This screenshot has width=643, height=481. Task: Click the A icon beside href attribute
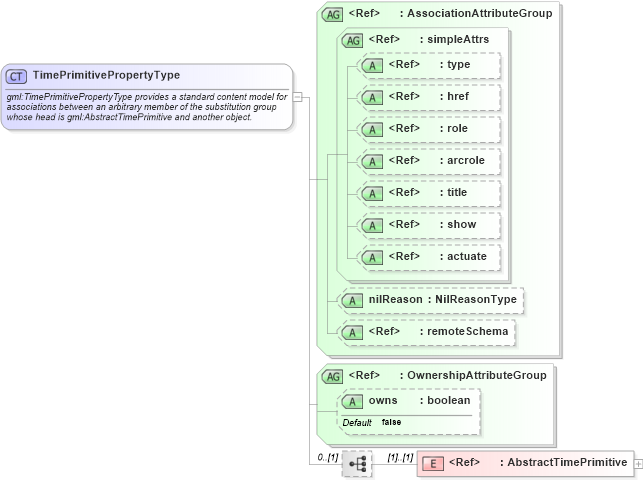(x=372, y=98)
